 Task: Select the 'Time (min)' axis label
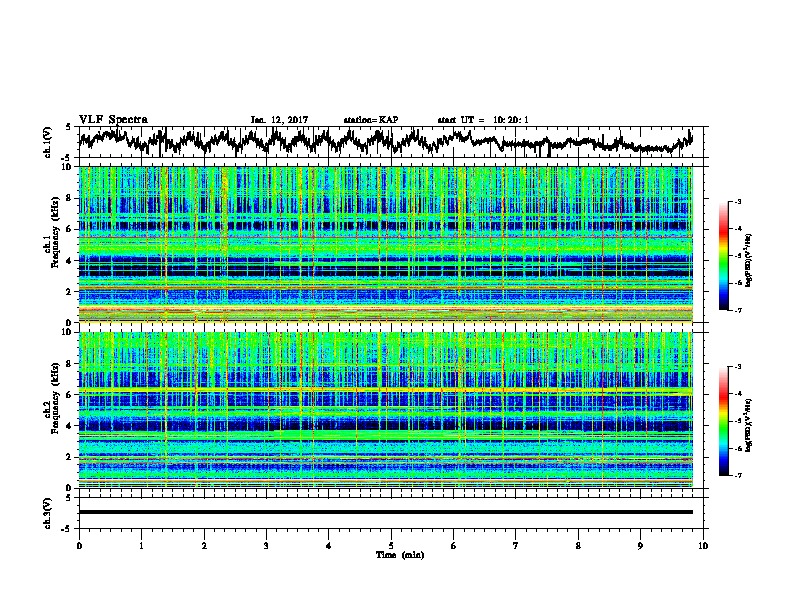400,555
